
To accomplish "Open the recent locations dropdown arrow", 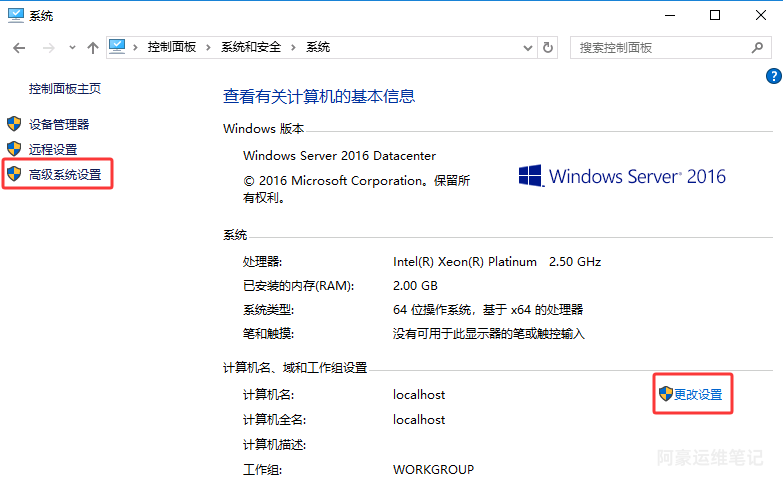I will [72, 48].
